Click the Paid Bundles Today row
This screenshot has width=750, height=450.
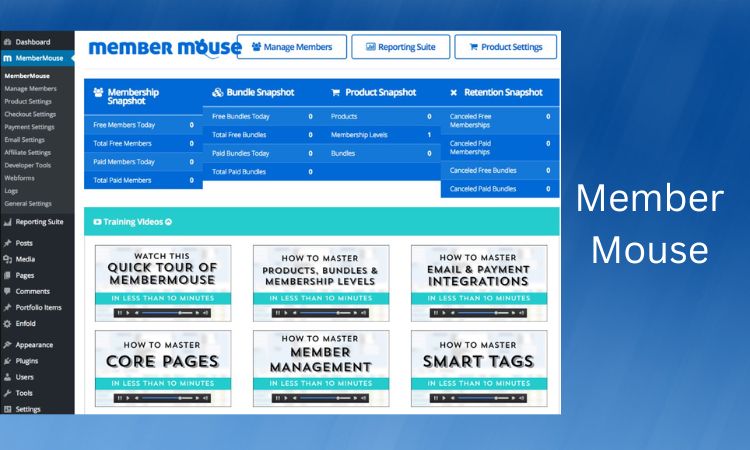click(262, 154)
